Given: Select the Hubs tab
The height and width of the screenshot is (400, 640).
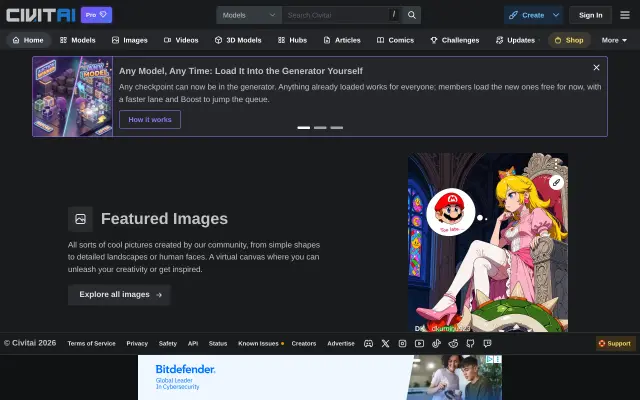Looking at the screenshot, I should (x=292, y=40).
